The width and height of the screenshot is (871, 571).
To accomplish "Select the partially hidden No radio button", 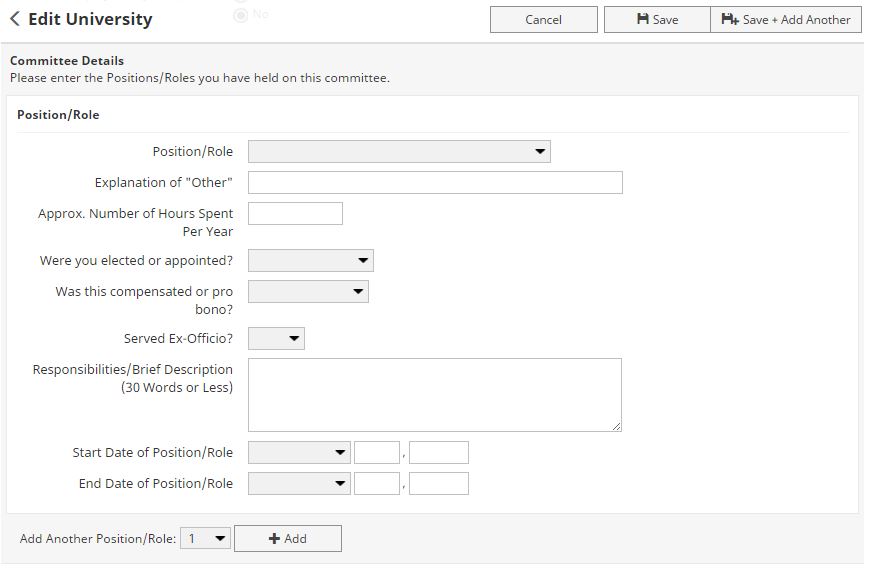I will 240,15.
